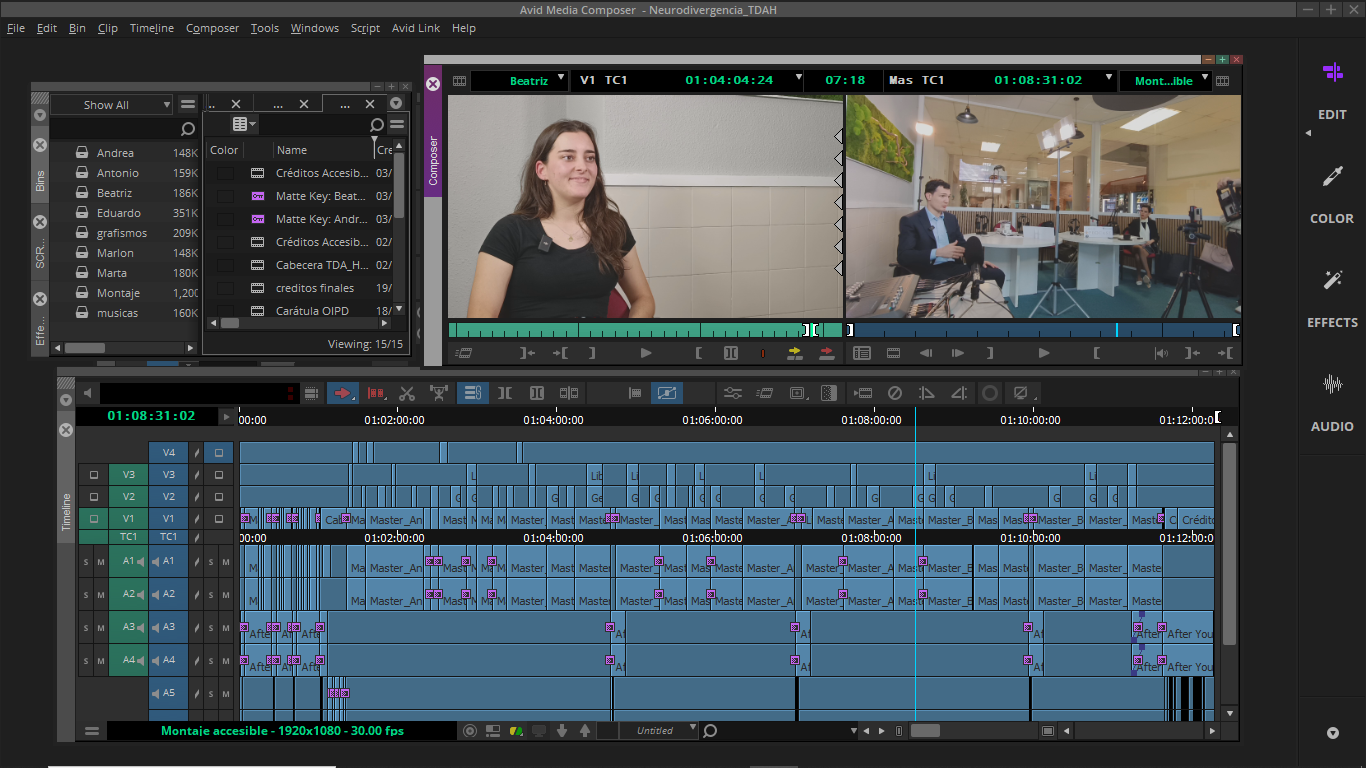1366x768 pixels.
Task: Switch to the EFFECTS workspace icon
Action: (x=1332, y=280)
